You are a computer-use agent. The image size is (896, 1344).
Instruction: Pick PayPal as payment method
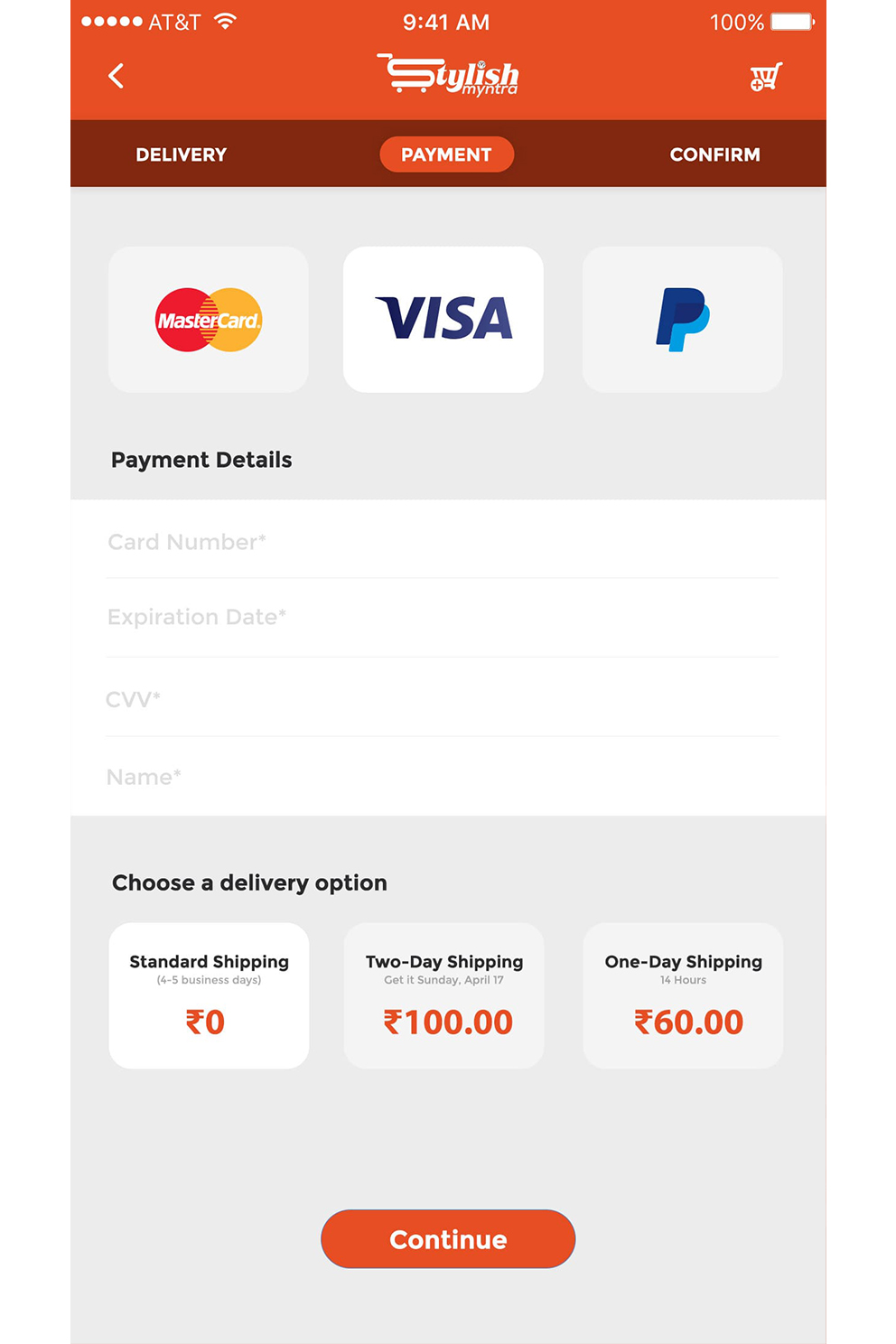tap(683, 320)
